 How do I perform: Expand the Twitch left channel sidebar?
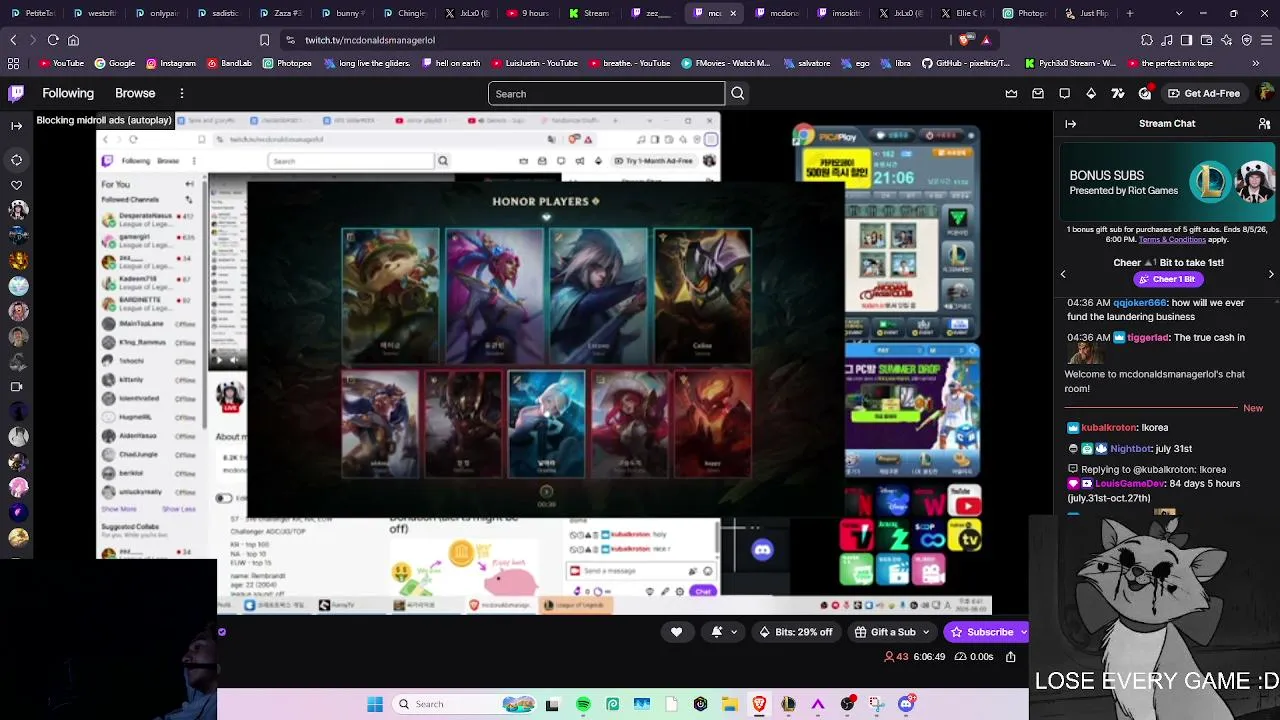point(16,125)
